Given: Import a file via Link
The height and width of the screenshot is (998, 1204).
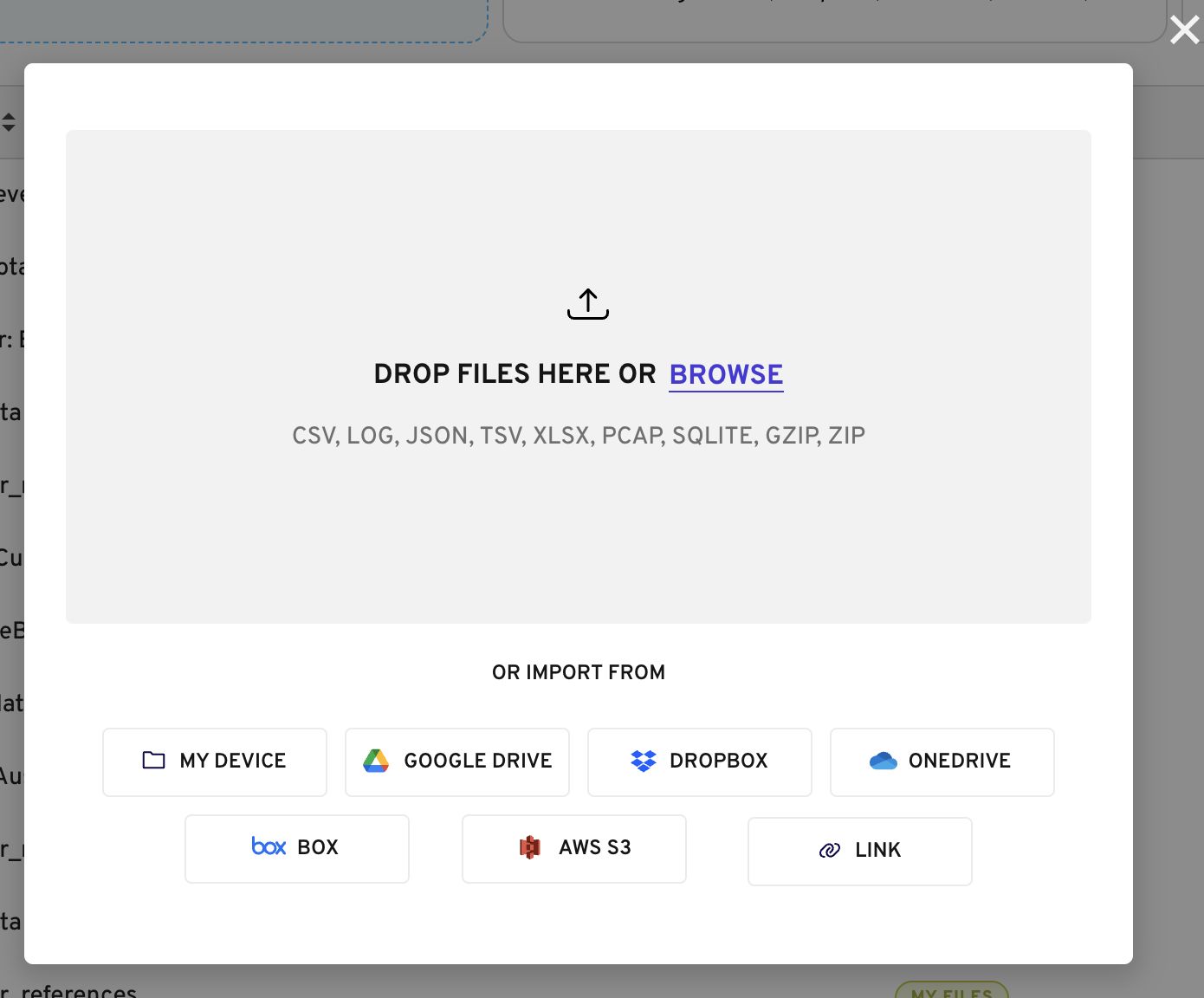Looking at the screenshot, I should tap(860, 852).
